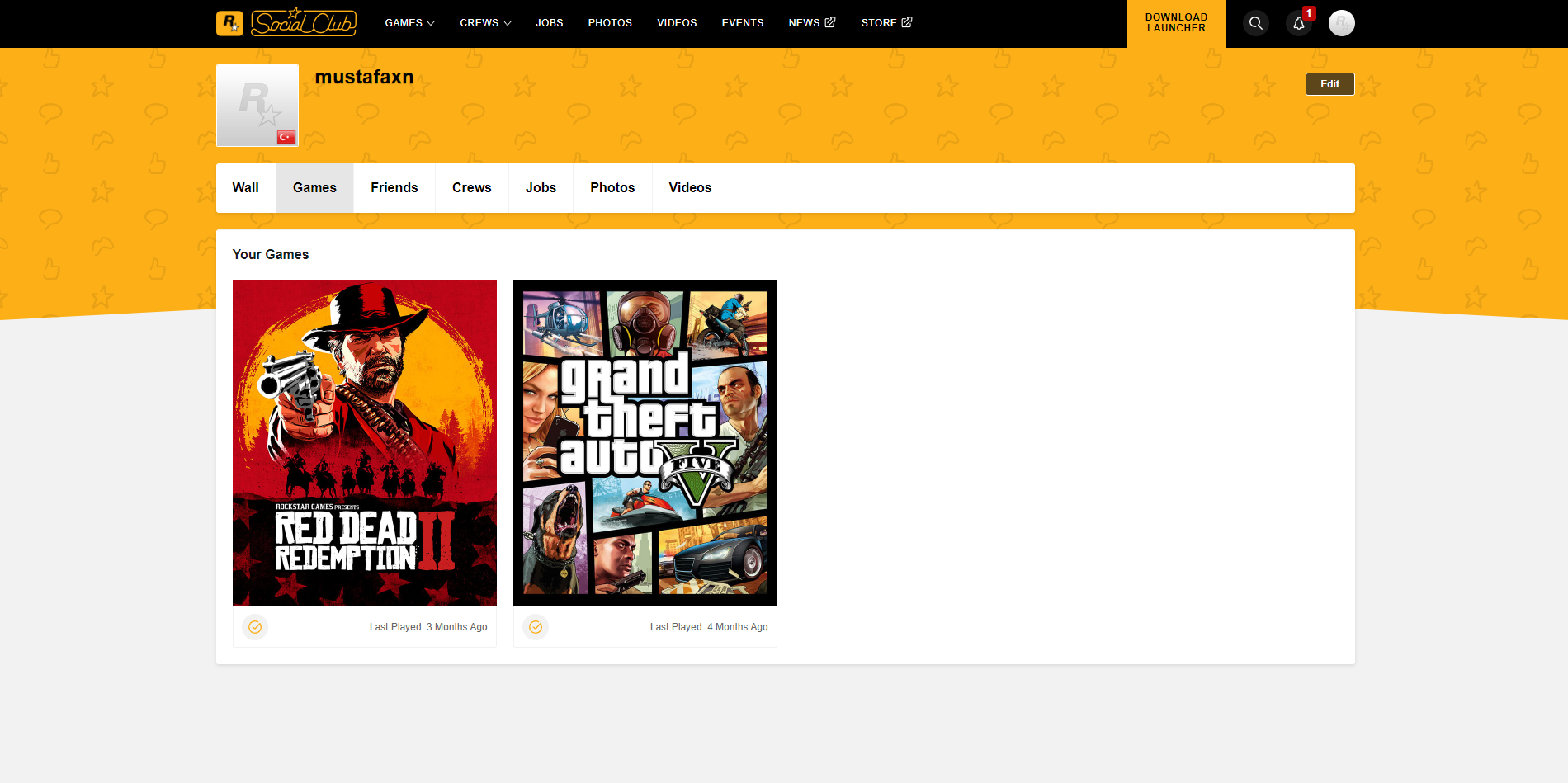1568x783 pixels.
Task: Expand the Crews dropdown in top navigation
Action: (486, 23)
